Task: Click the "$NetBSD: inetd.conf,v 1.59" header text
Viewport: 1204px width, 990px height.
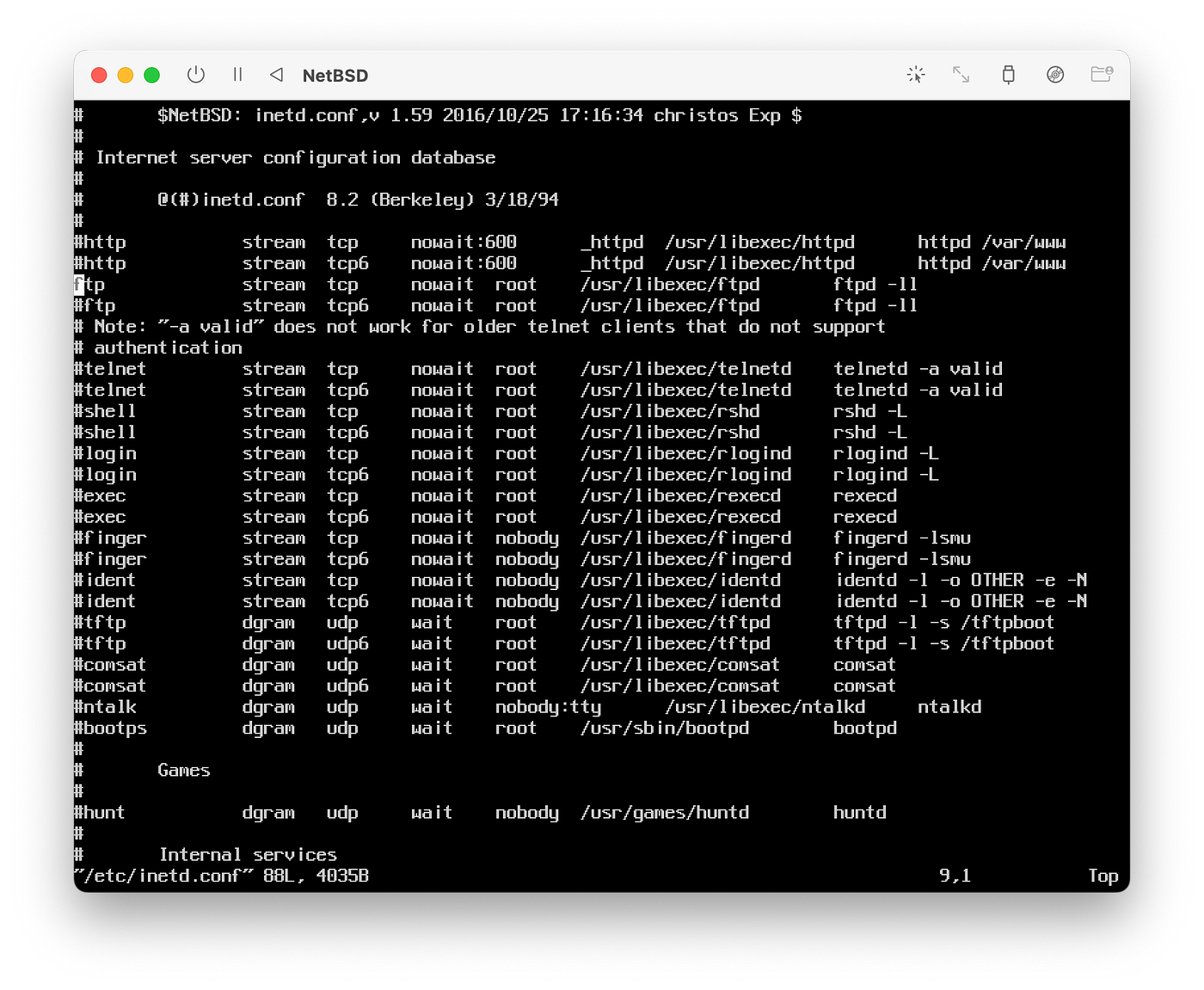Action: click(295, 115)
